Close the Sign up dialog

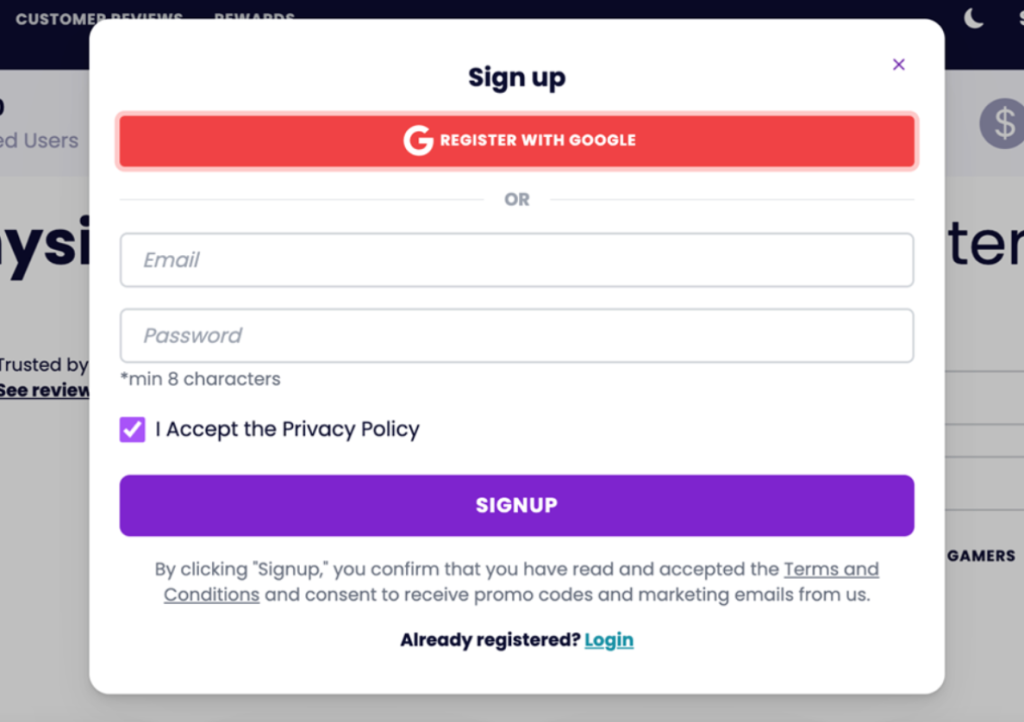[x=898, y=65]
